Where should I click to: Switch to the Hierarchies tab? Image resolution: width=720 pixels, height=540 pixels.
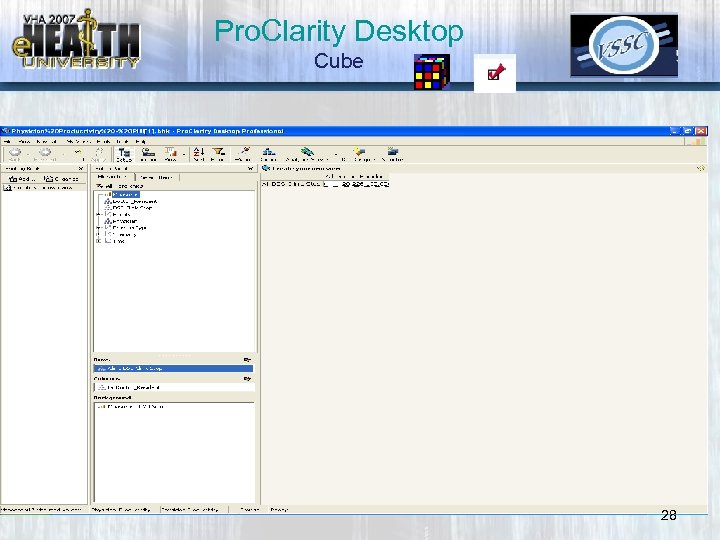click(112, 177)
